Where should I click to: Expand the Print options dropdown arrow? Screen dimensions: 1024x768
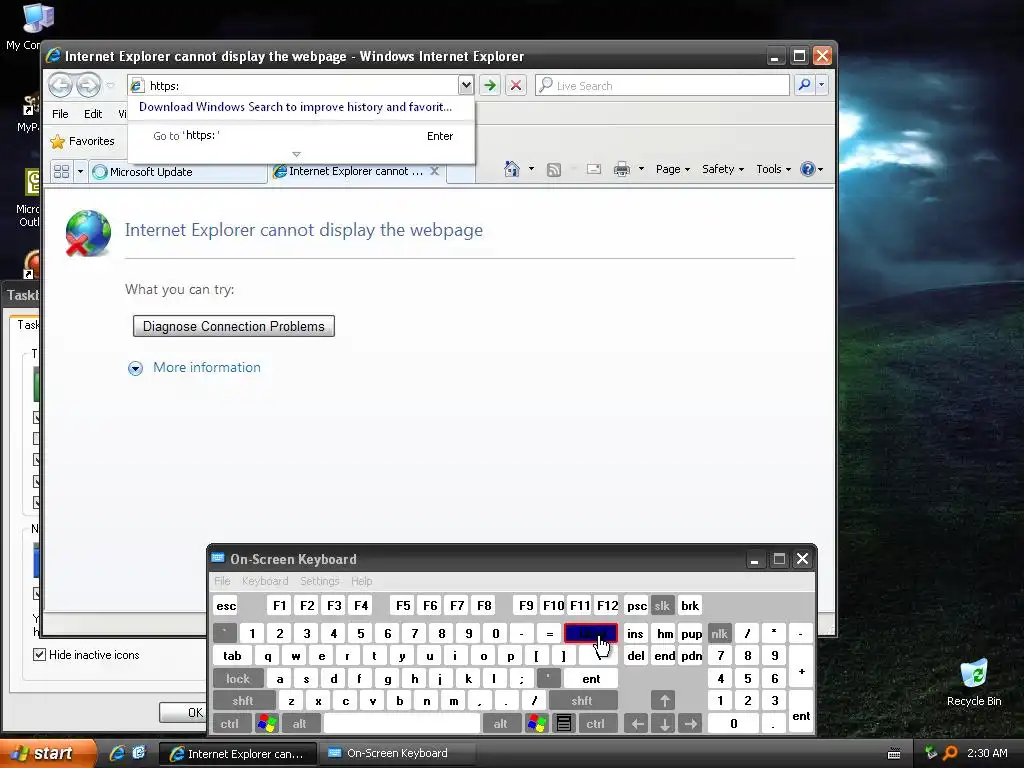641,169
